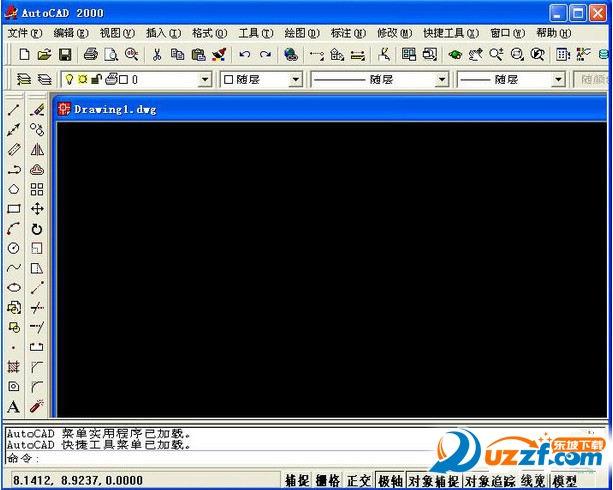613x490 pixels.
Task: Click the Offset modify tool
Action: click(37, 170)
